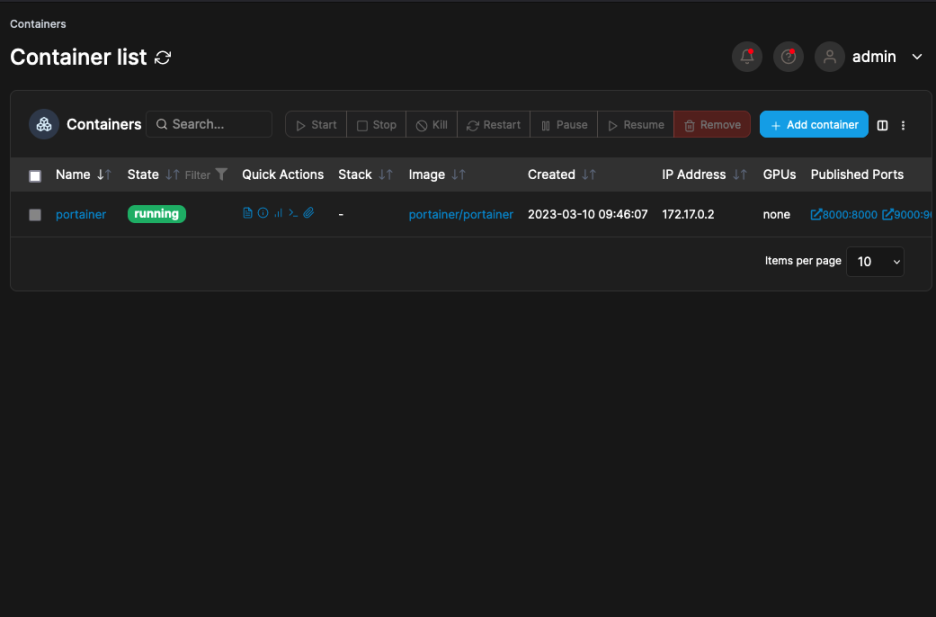Screen dimensions: 936x617
Task: Open the 9000 published port link
Action: click(907, 215)
